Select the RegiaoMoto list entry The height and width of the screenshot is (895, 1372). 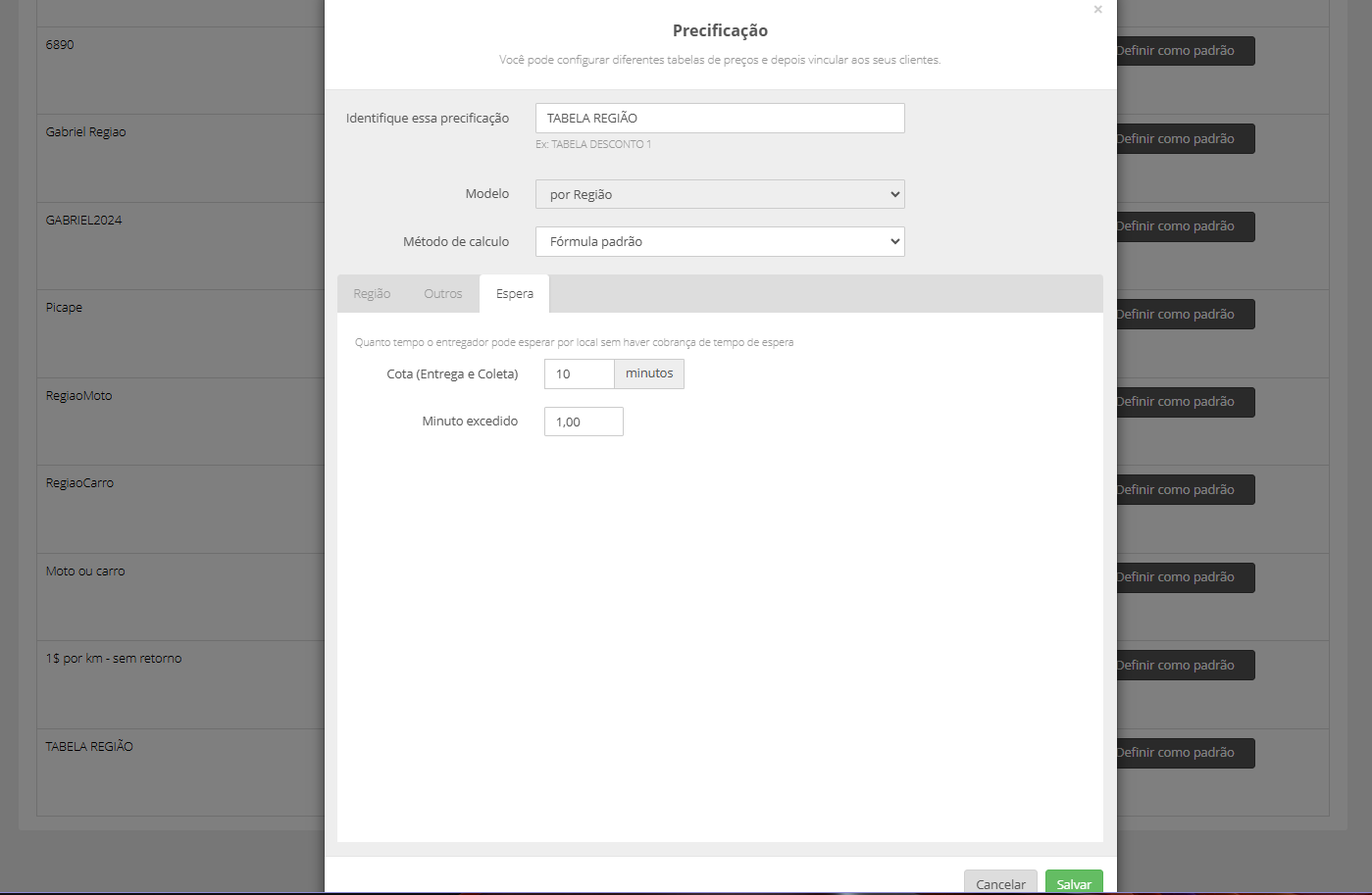78,396
